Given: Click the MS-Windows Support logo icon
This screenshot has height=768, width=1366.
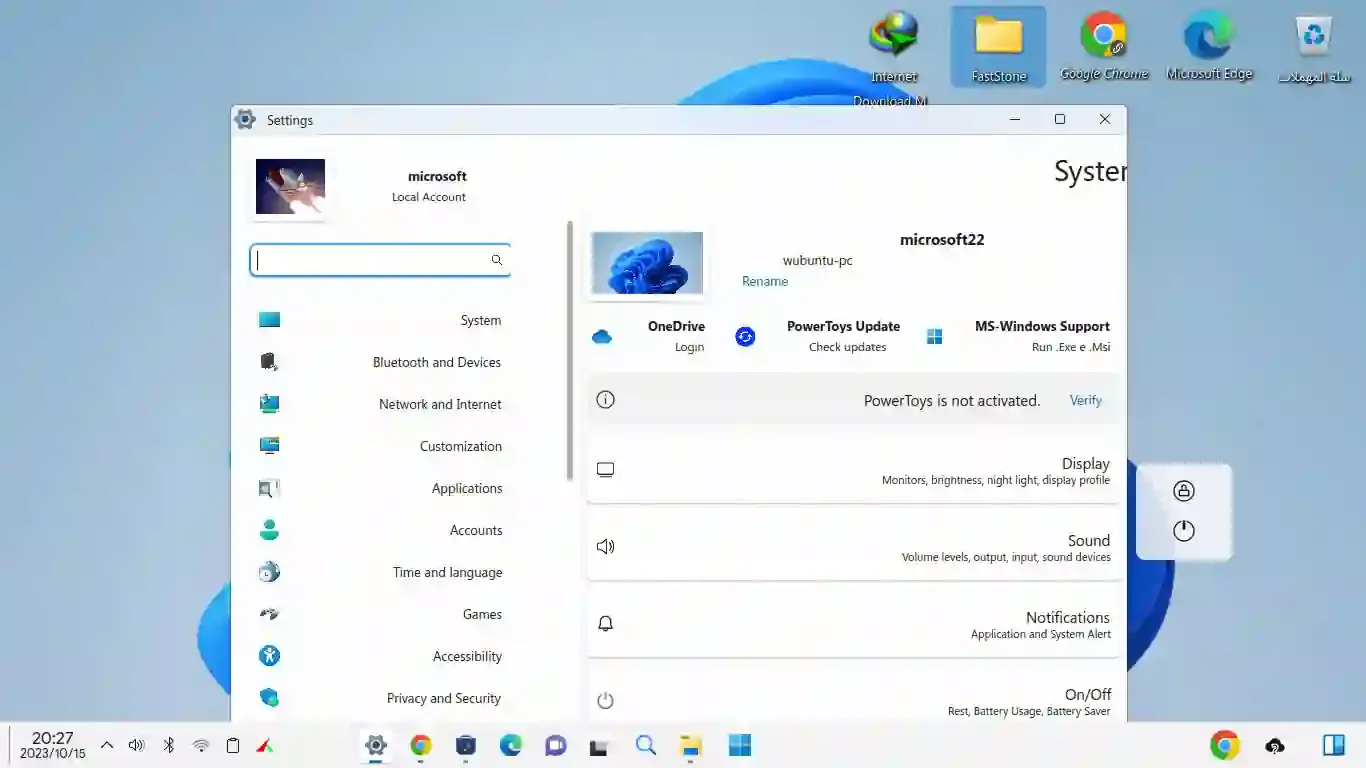Looking at the screenshot, I should pos(934,337).
